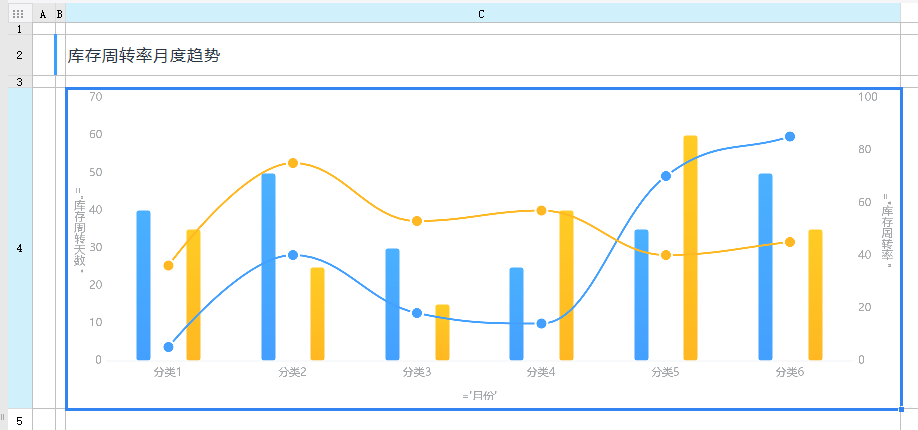Select column A header
Screen dimensions: 918x430
click(43, 14)
